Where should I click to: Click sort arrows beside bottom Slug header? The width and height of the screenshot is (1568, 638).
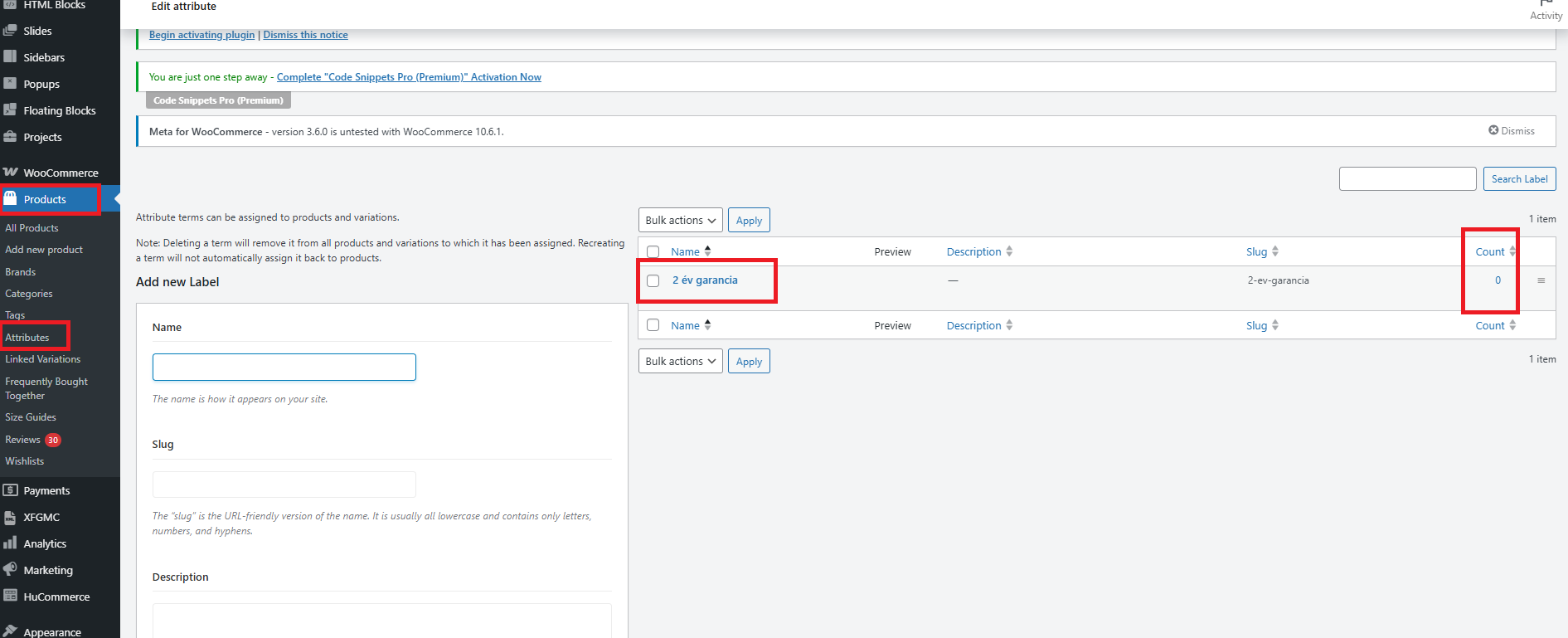(x=1275, y=325)
